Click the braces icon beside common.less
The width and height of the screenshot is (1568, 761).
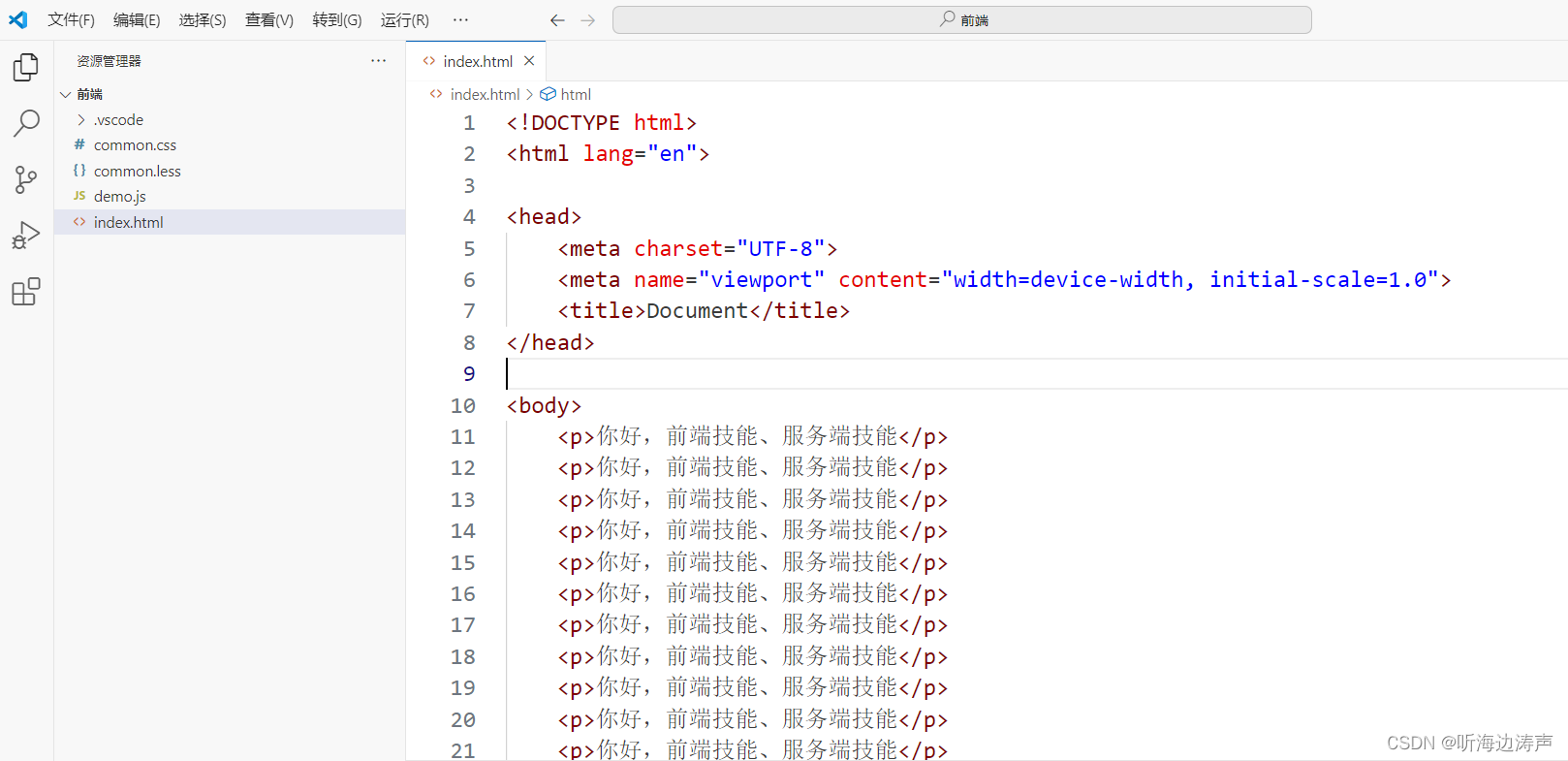click(79, 171)
